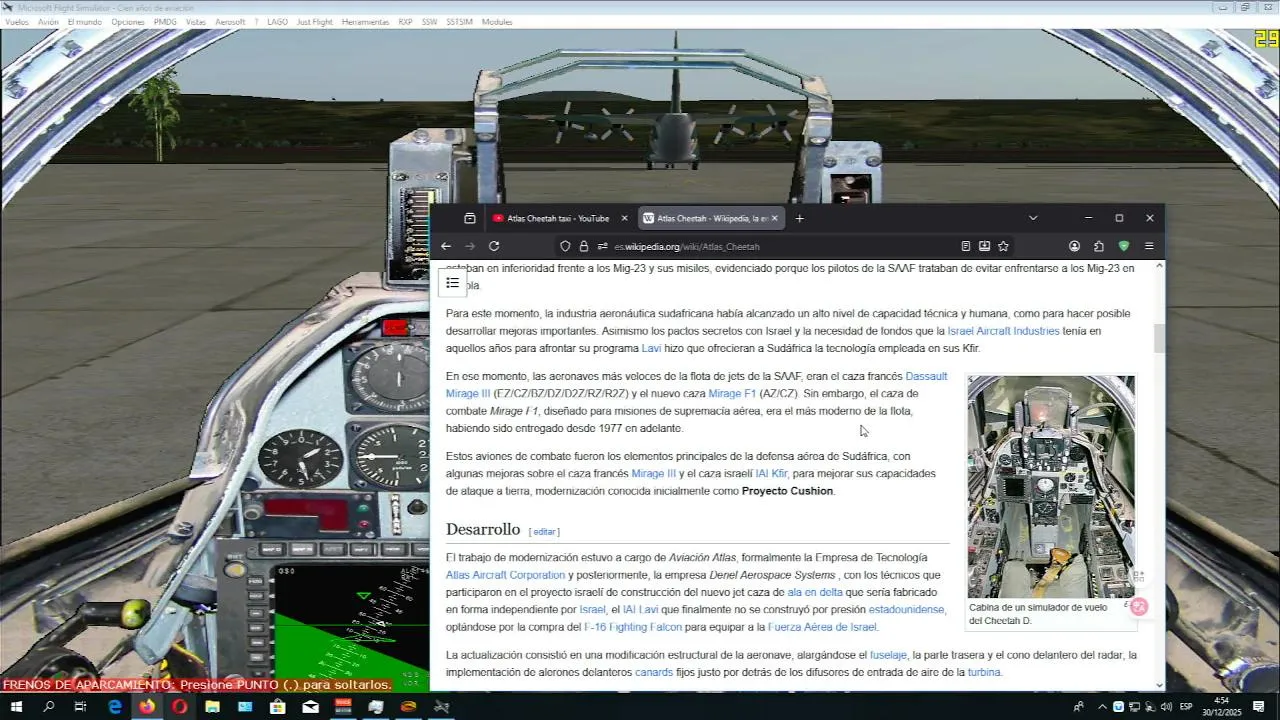The width and height of the screenshot is (1280, 720).
Task: Open the Herramientas menu
Action: point(365,22)
